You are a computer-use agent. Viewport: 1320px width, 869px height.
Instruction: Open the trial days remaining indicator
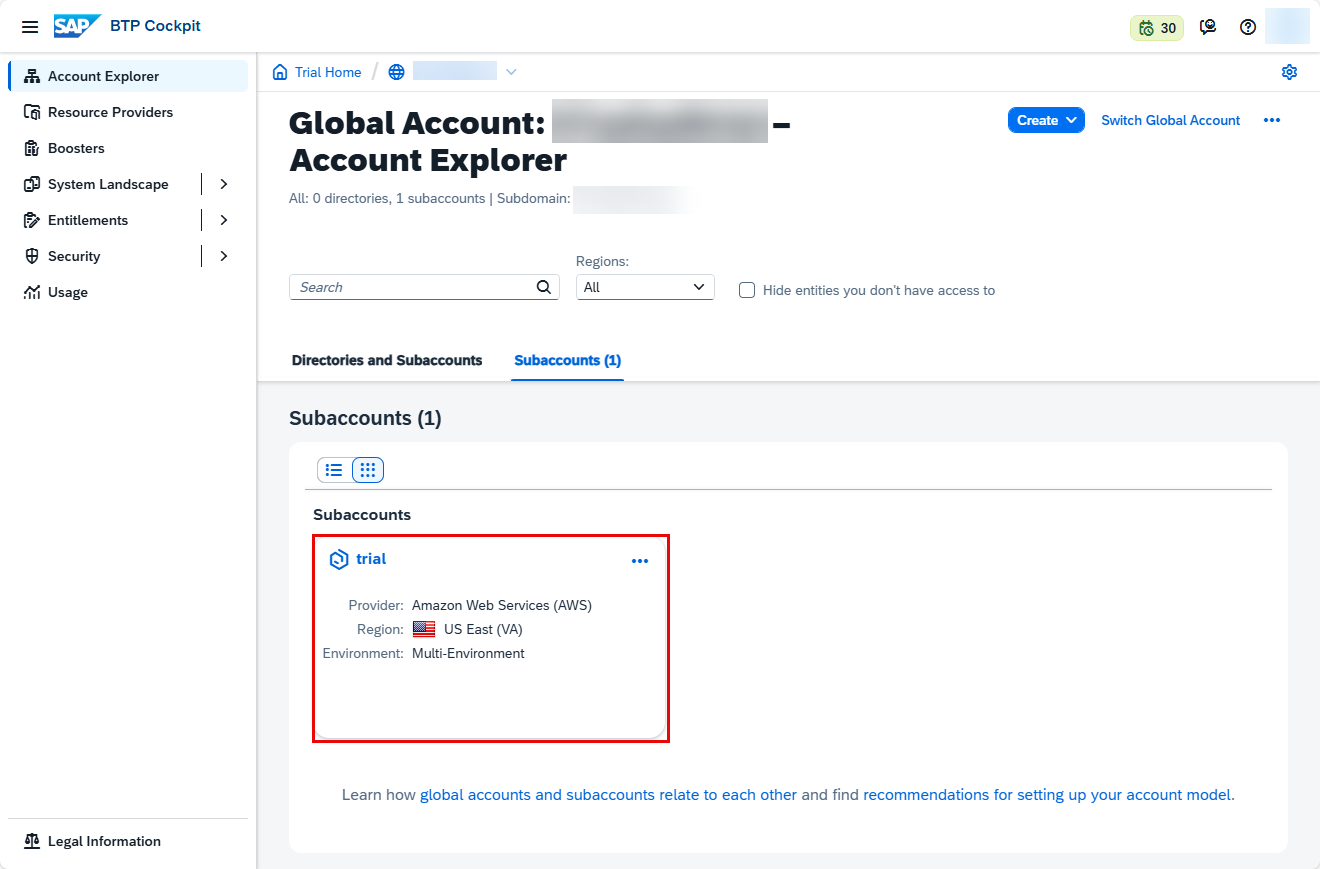pyautogui.click(x=1157, y=28)
